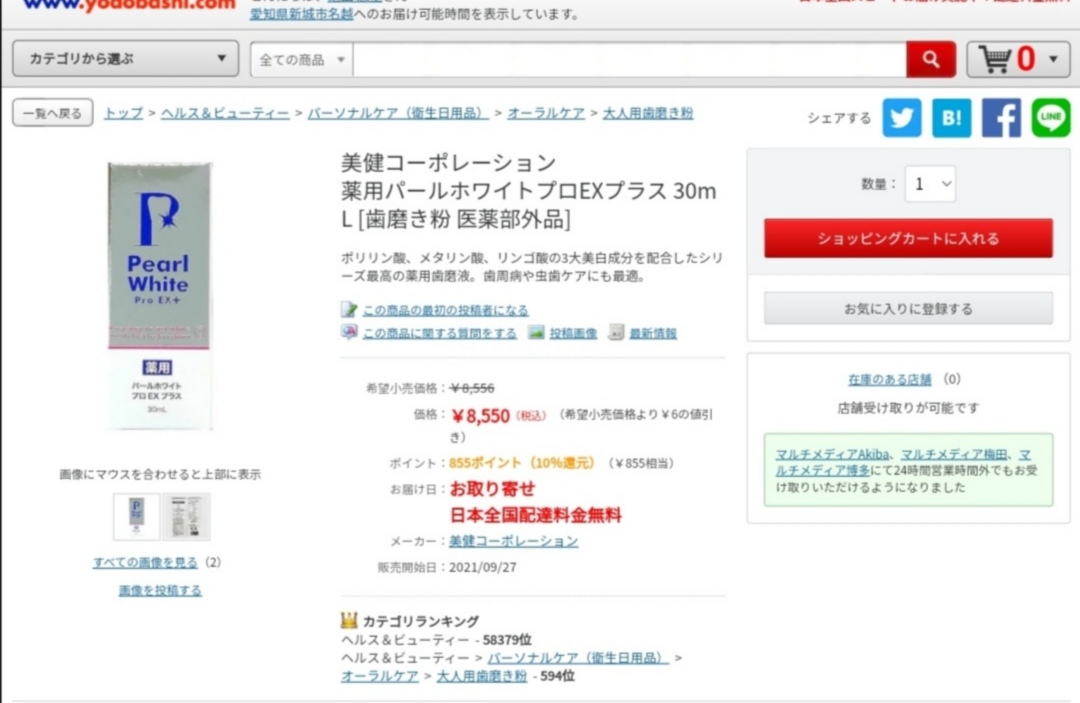
Task: Open the ranking オーラルケア link
Action: [x=380, y=676]
